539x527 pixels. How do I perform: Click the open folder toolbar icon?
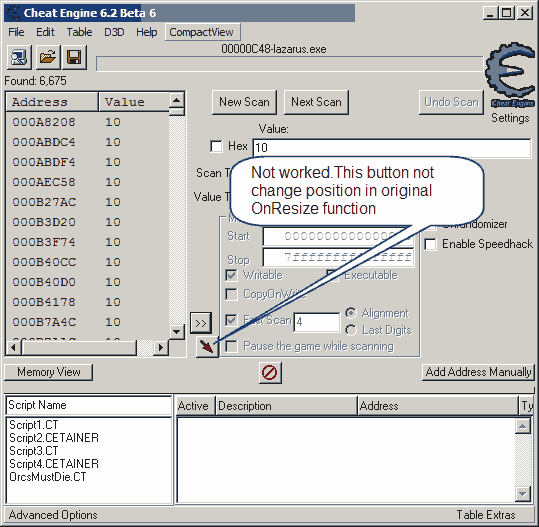tap(47, 57)
